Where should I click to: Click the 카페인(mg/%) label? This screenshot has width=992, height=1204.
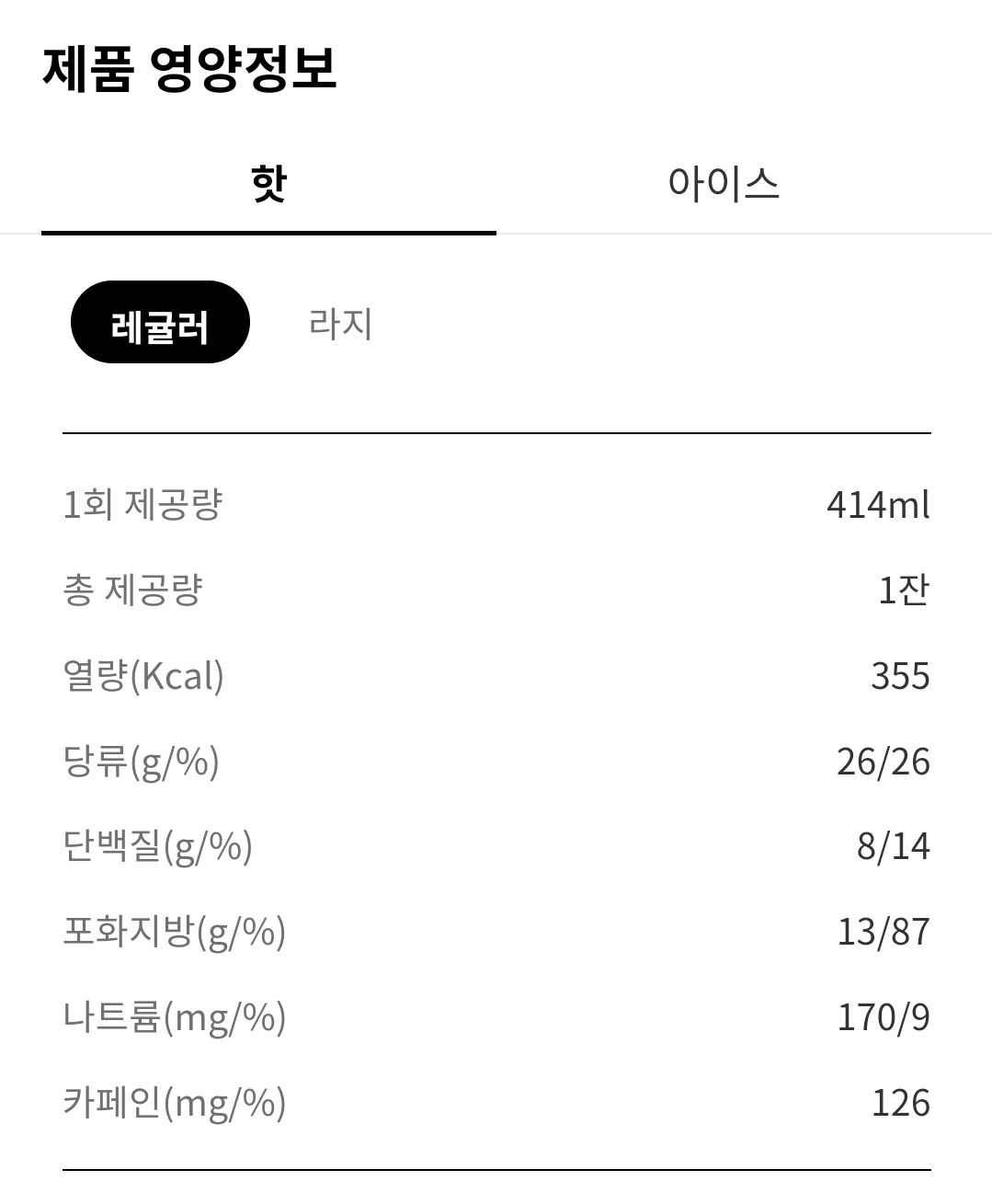[x=174, y=1102]
